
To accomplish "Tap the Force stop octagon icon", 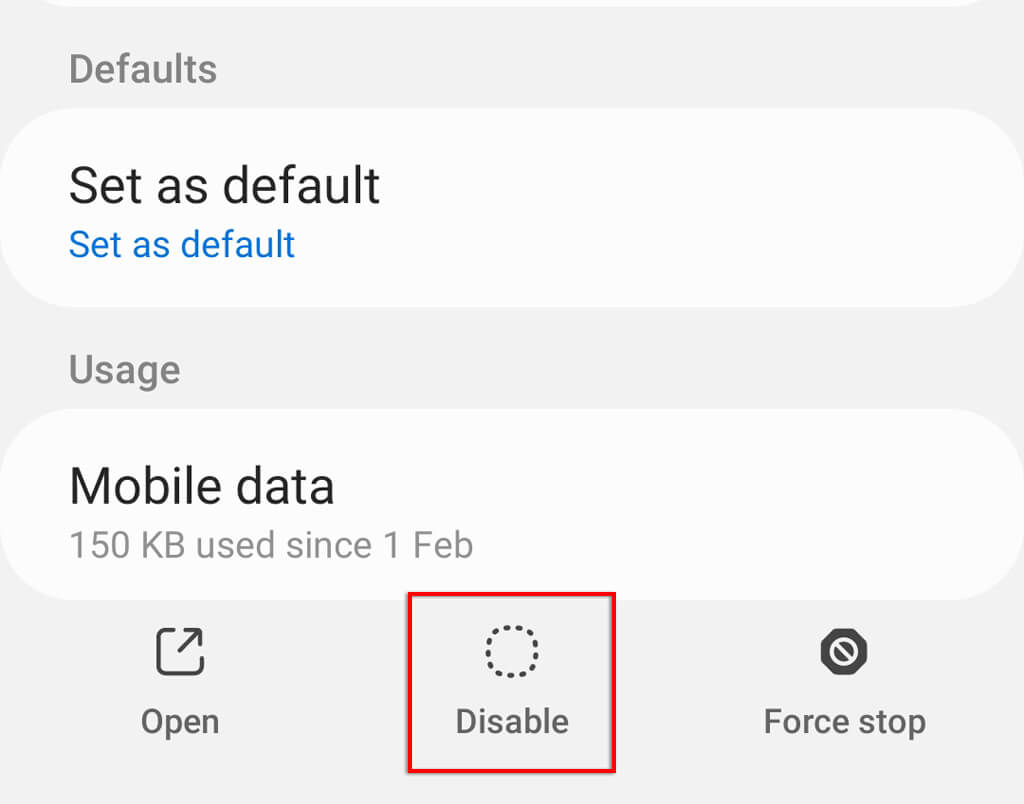I will click(844, 651).
